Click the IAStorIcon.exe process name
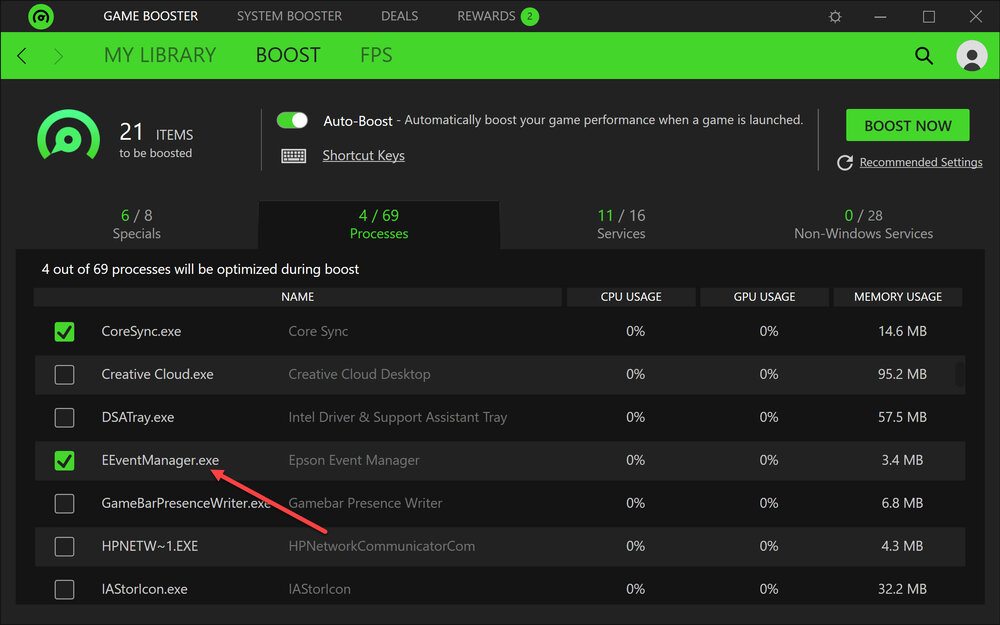This screenshot has width=1000, height=625. pos(144,589)
